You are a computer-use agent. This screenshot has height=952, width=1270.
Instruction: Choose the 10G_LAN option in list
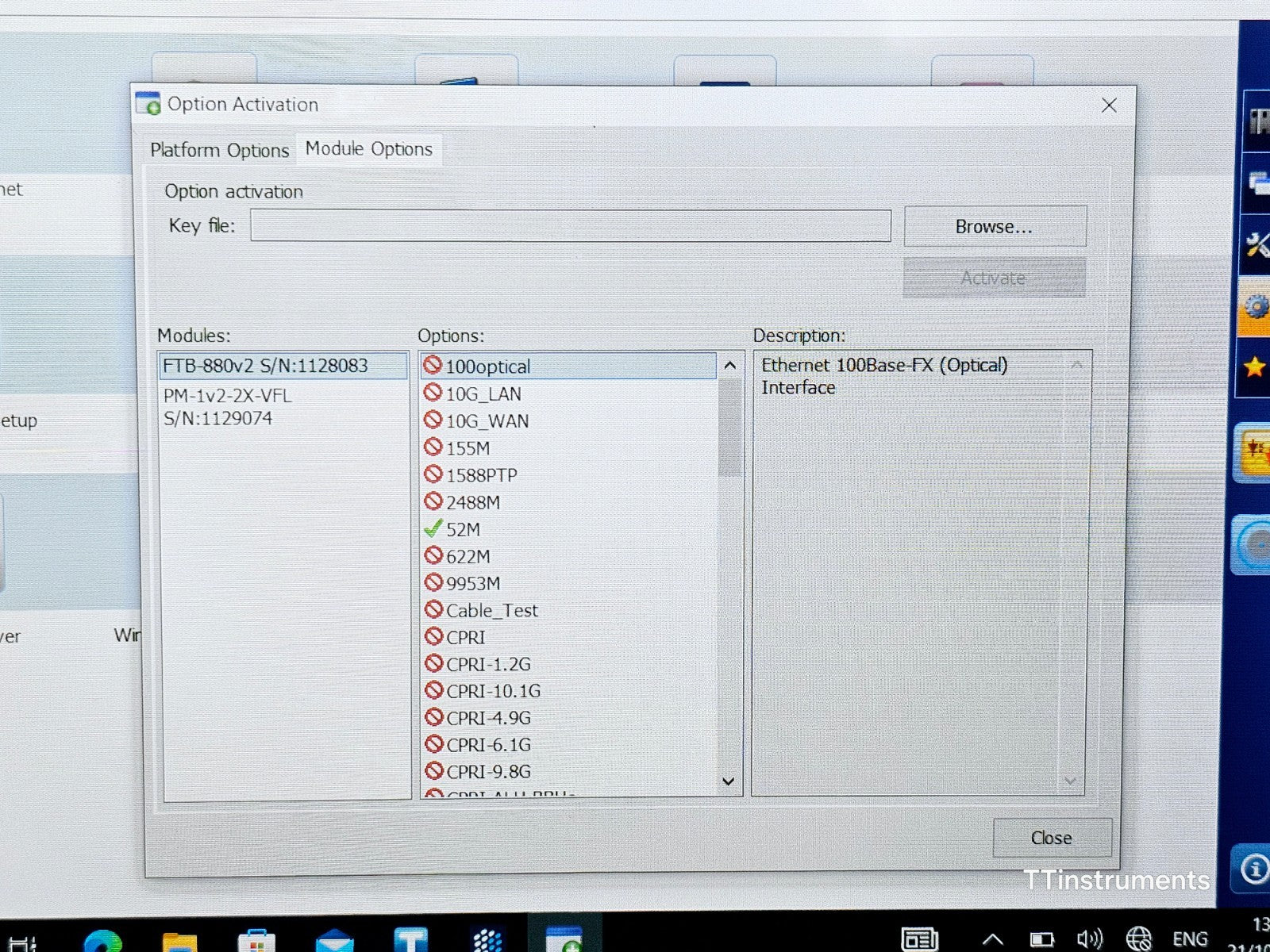483,394
